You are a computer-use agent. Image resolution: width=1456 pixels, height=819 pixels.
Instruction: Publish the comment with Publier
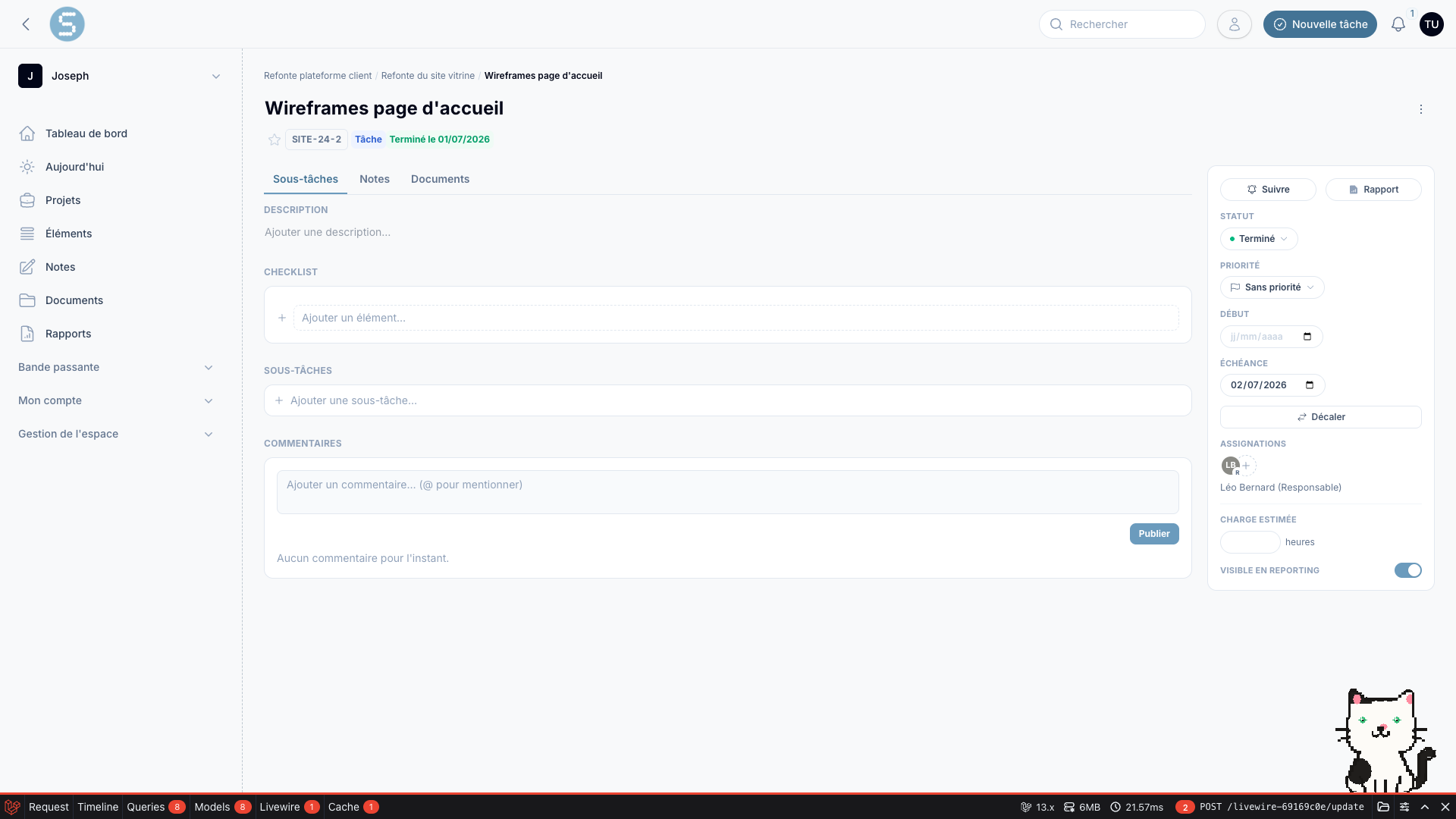(x=1154, y=534)
